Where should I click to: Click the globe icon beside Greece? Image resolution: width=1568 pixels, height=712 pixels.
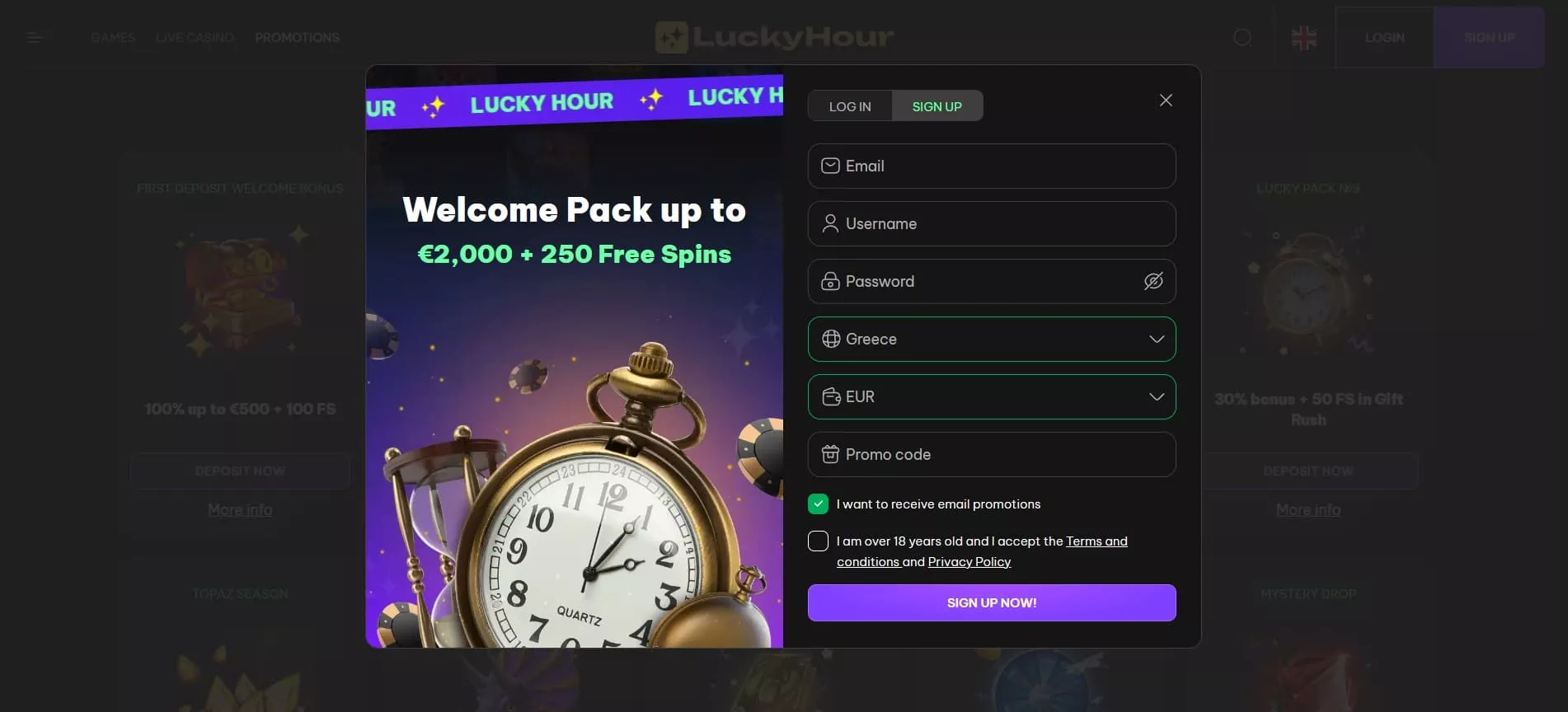tap(831, 339)
